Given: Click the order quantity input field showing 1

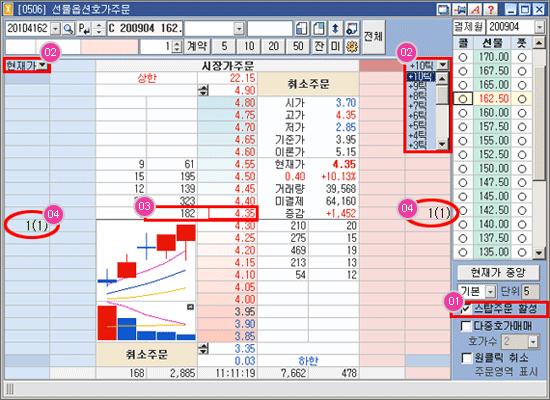Looking at the screenshot, I should [157, 46].
